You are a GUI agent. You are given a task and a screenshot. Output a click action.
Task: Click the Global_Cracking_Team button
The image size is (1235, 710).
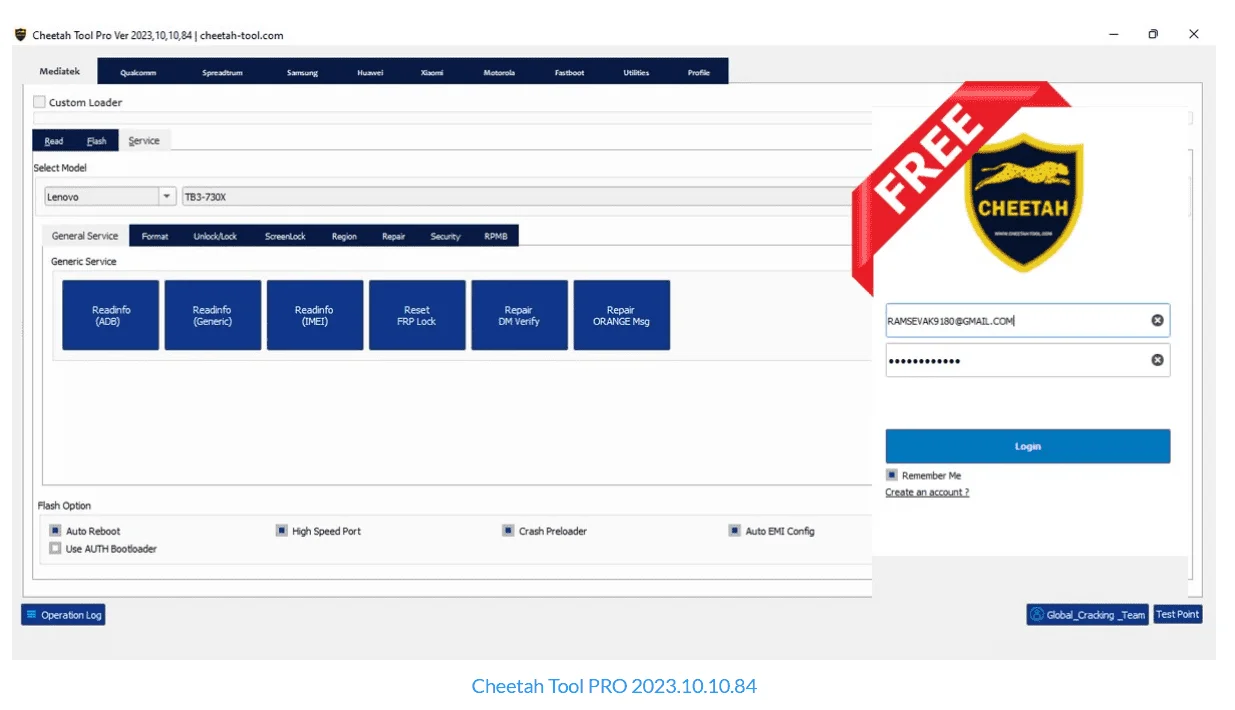[1088, 615]
